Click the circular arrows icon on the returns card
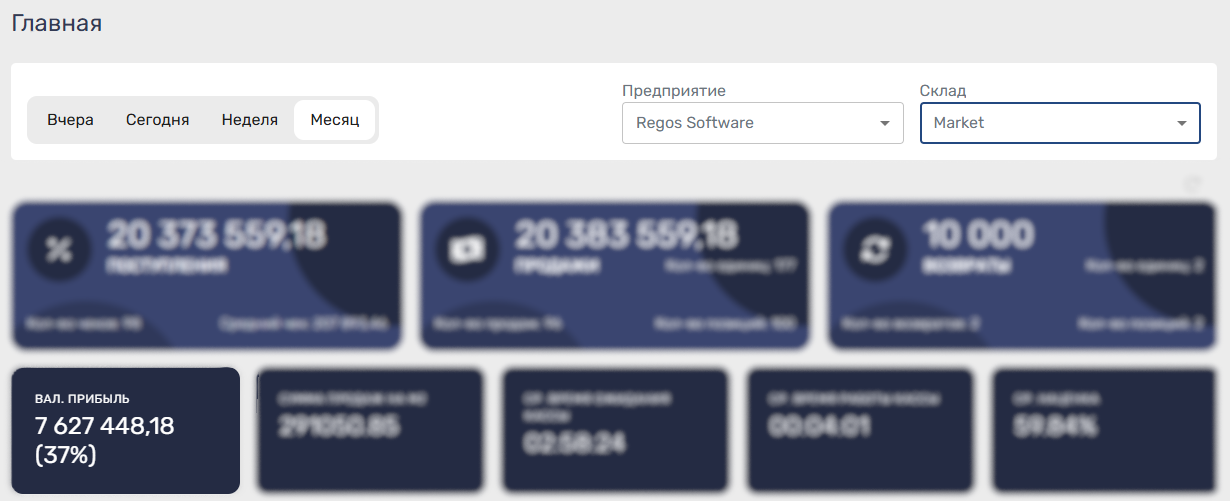 [875, 250]
